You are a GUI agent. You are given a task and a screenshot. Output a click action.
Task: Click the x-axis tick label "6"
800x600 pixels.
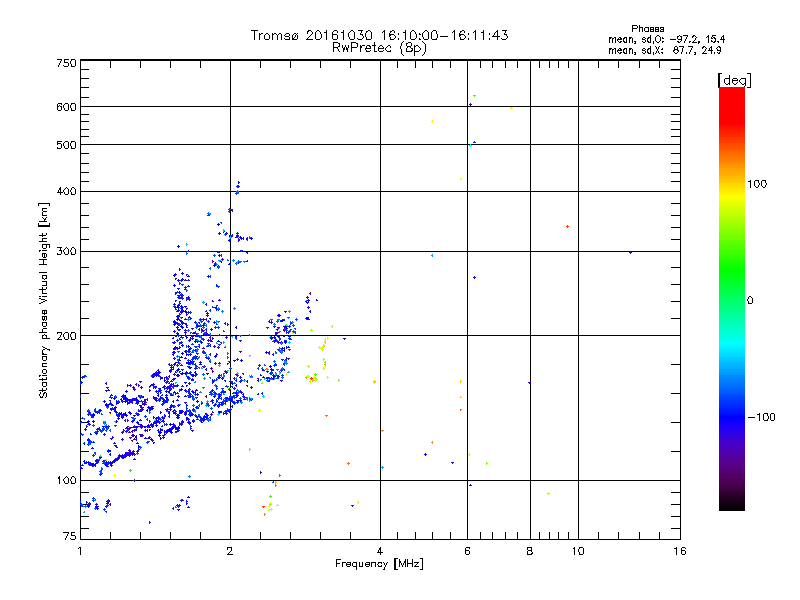(x=467, y=551)
